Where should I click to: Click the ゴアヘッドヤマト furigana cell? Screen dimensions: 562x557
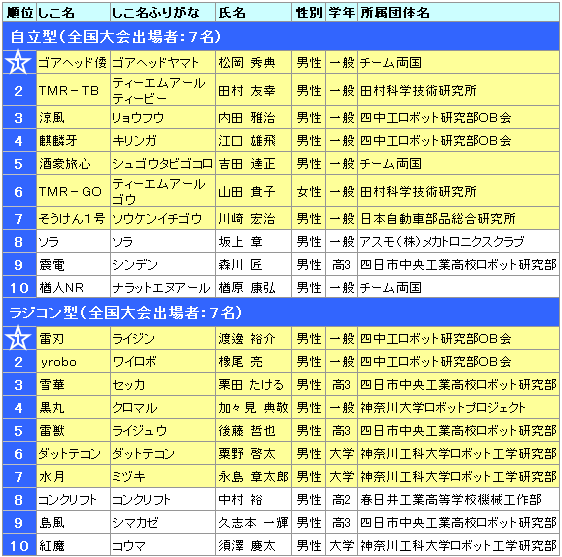pyautogui.click(x=163, y=63)
